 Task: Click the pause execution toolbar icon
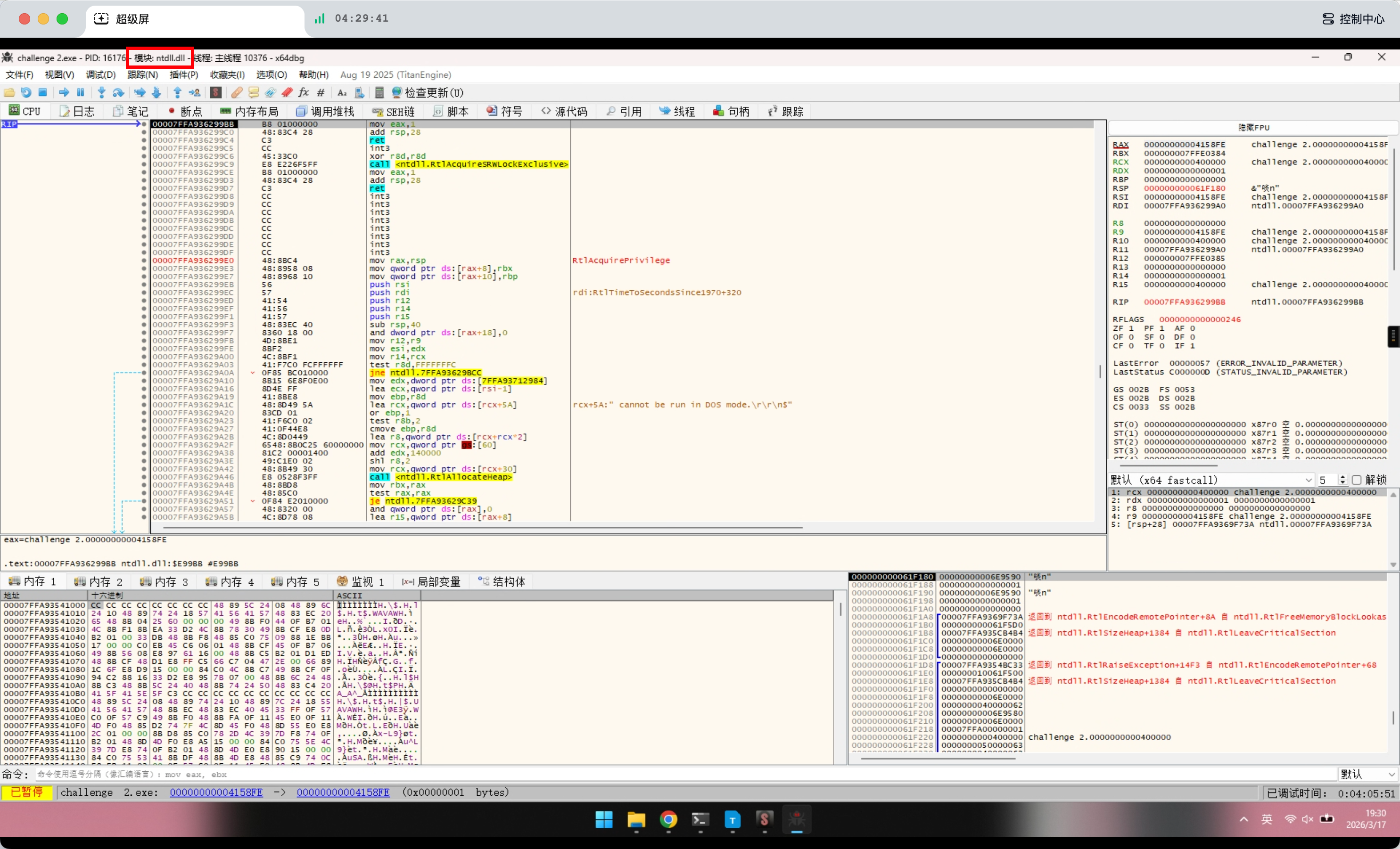pos(81,92)
